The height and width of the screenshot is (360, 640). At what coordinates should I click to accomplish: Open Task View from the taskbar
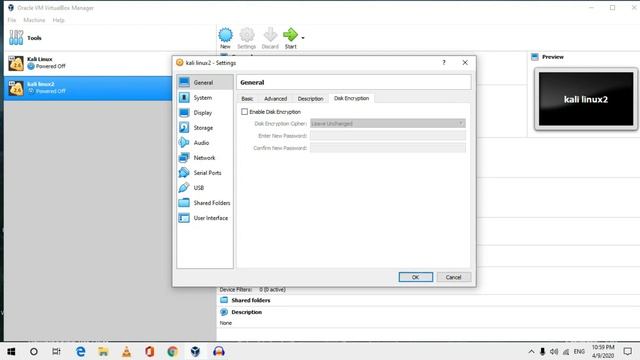(56, 351)
